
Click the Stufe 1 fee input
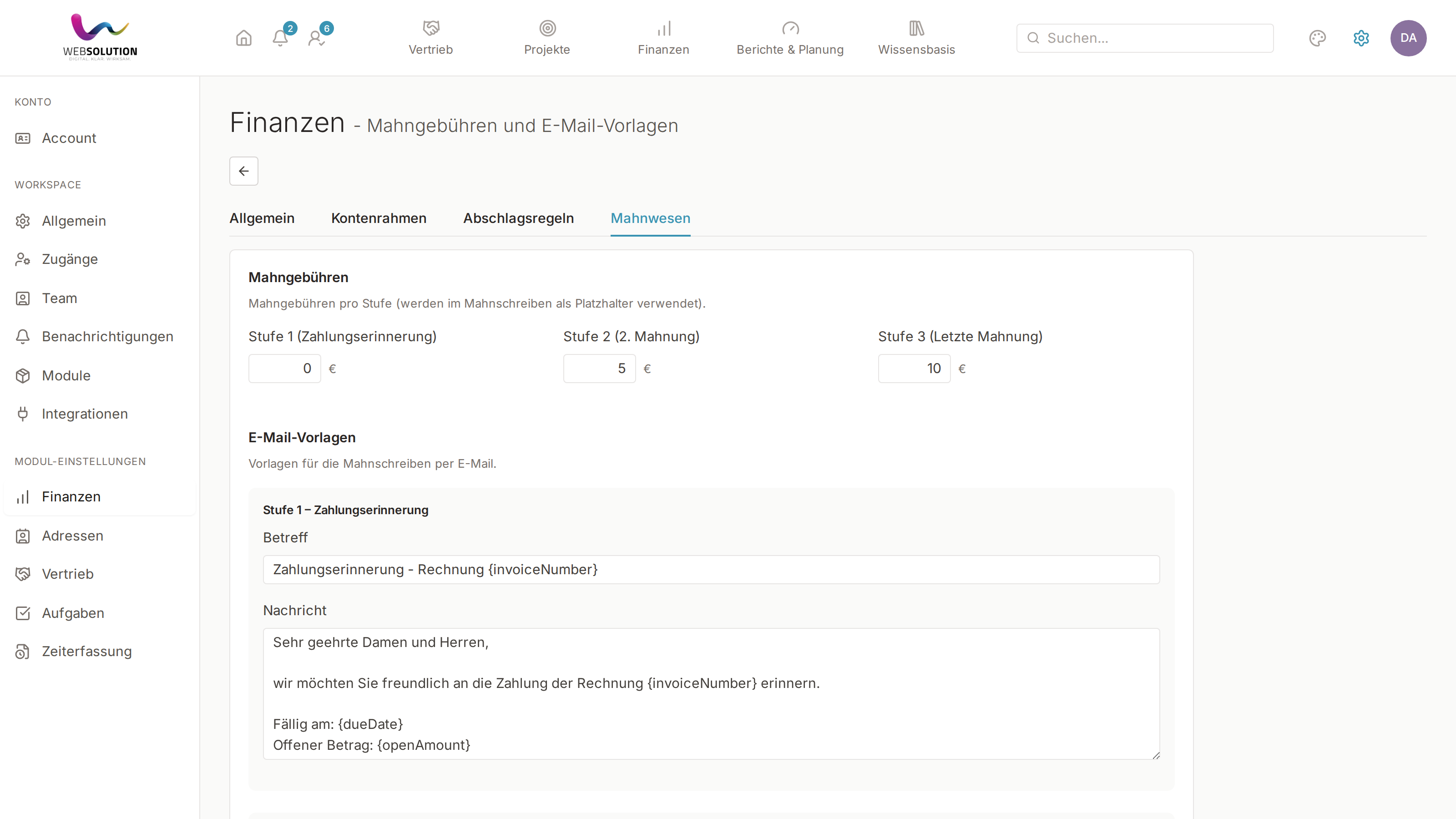284,369
